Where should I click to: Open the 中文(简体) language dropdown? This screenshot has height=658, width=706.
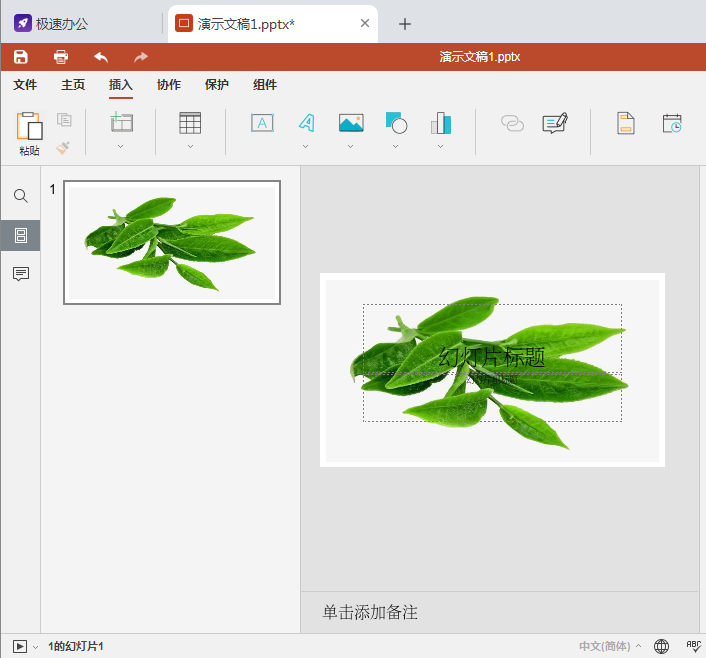[609, 646]
